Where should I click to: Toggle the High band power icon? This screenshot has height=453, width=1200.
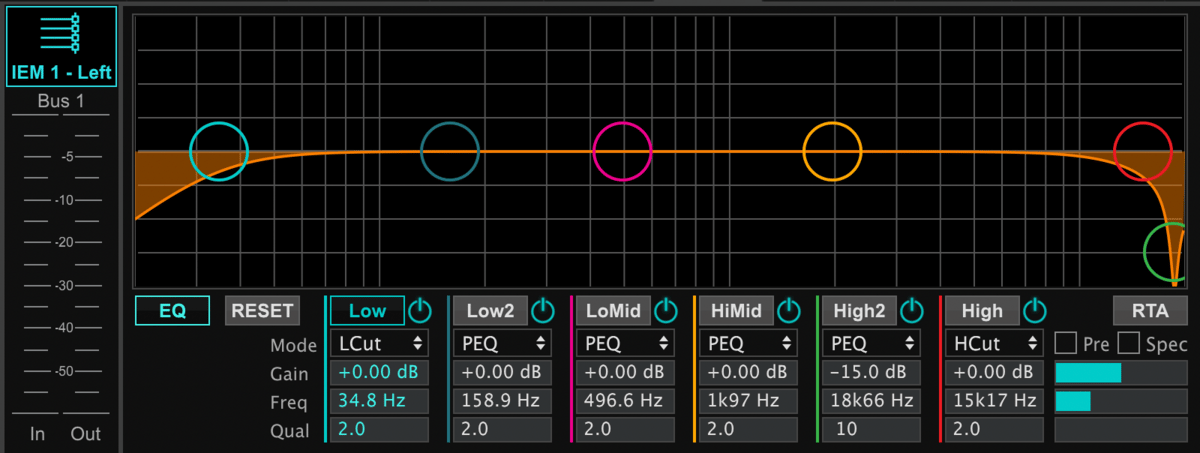[x=1035, y=311]
